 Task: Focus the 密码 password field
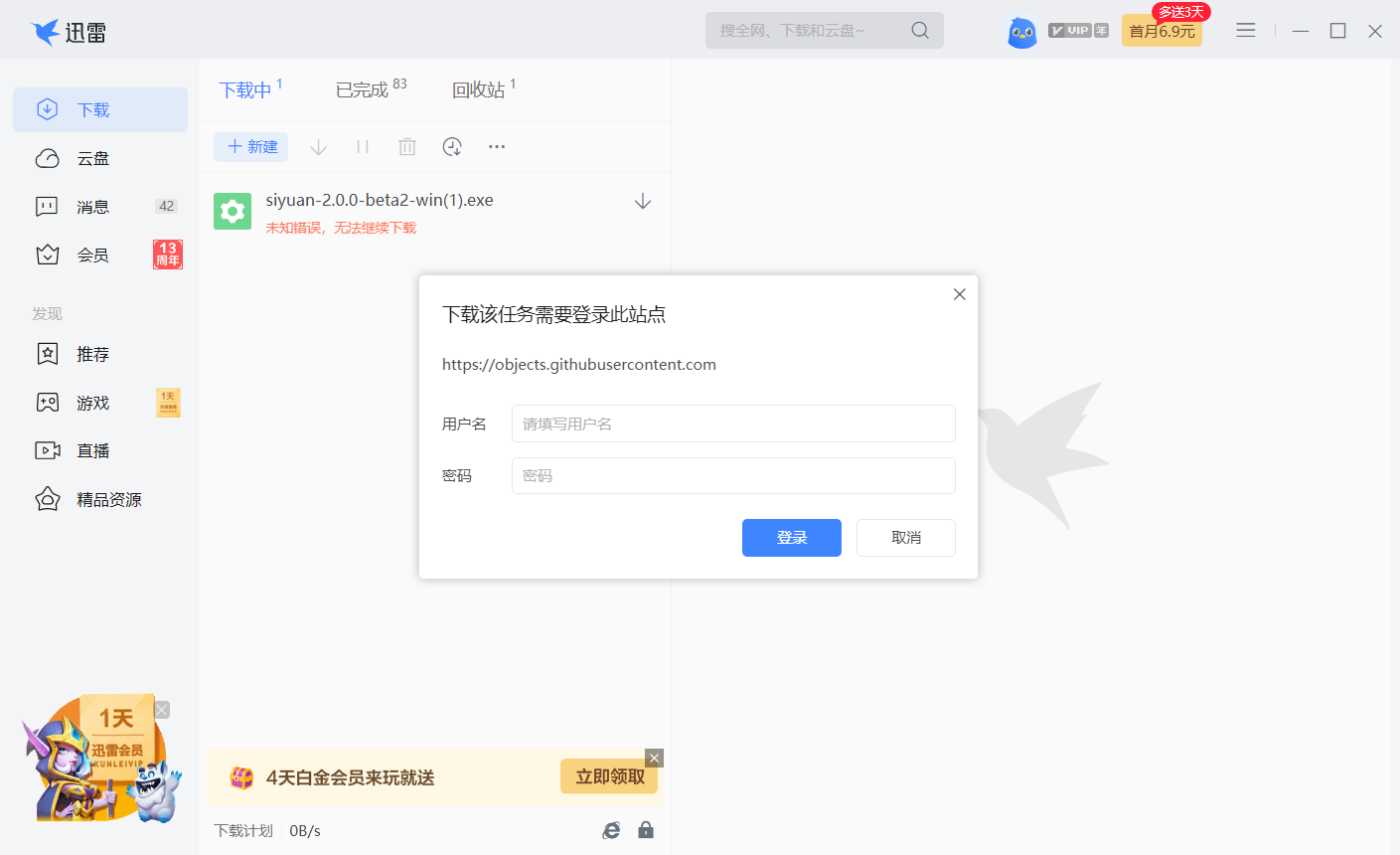733,476
